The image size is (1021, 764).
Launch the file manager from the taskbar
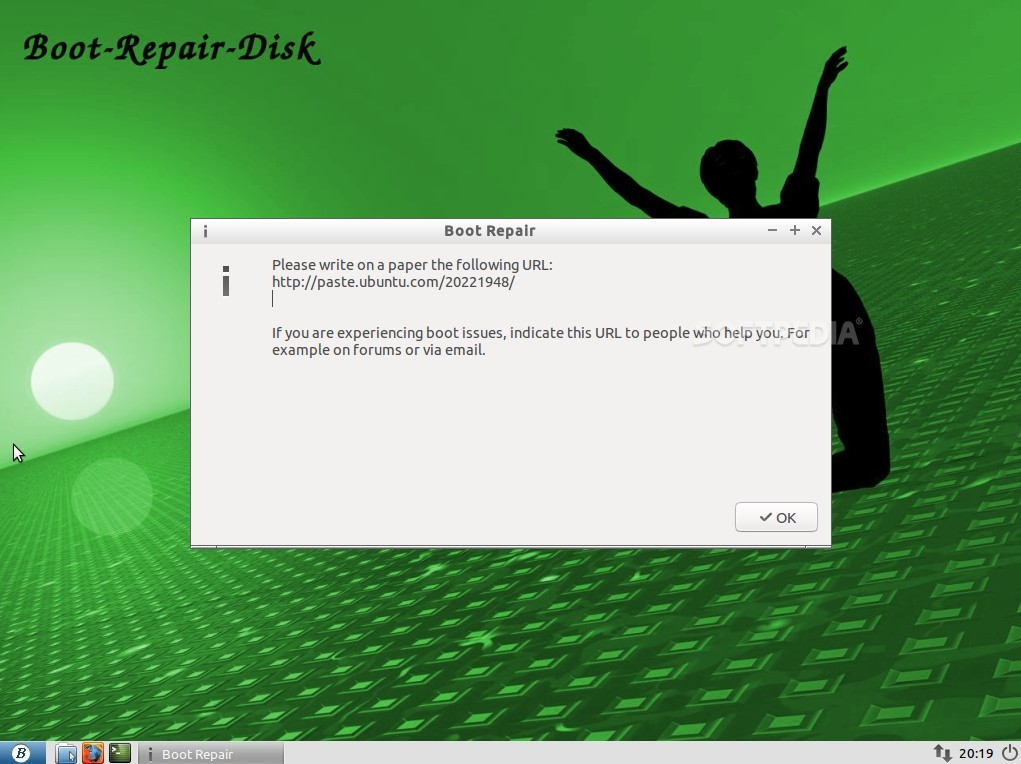66,754
